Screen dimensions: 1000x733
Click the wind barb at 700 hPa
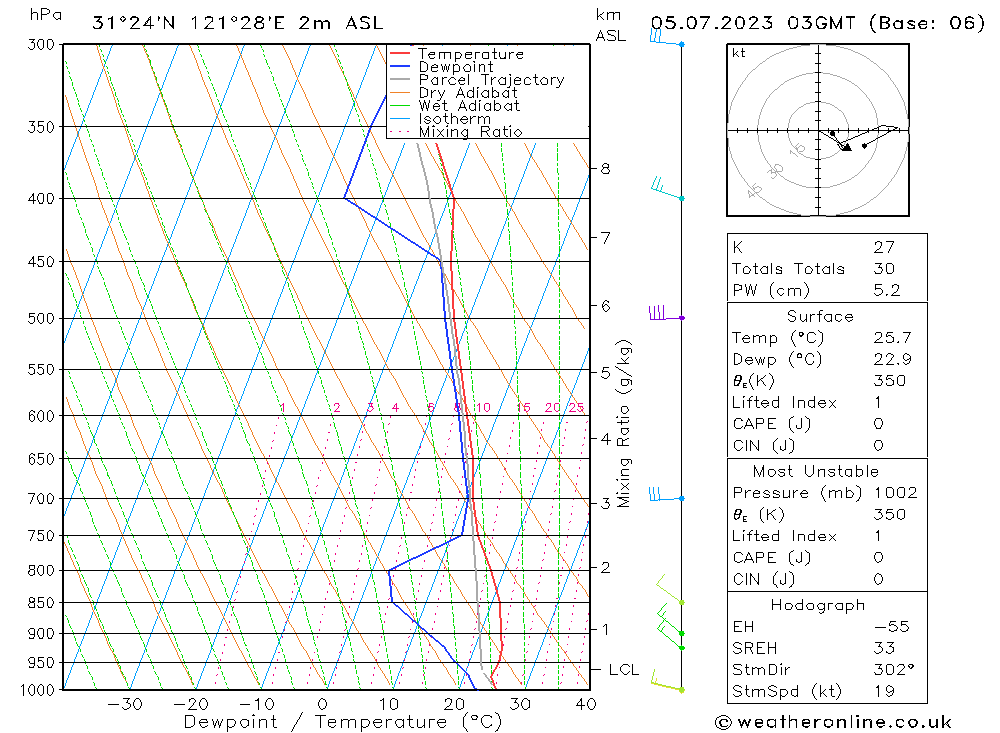point(666,495)
